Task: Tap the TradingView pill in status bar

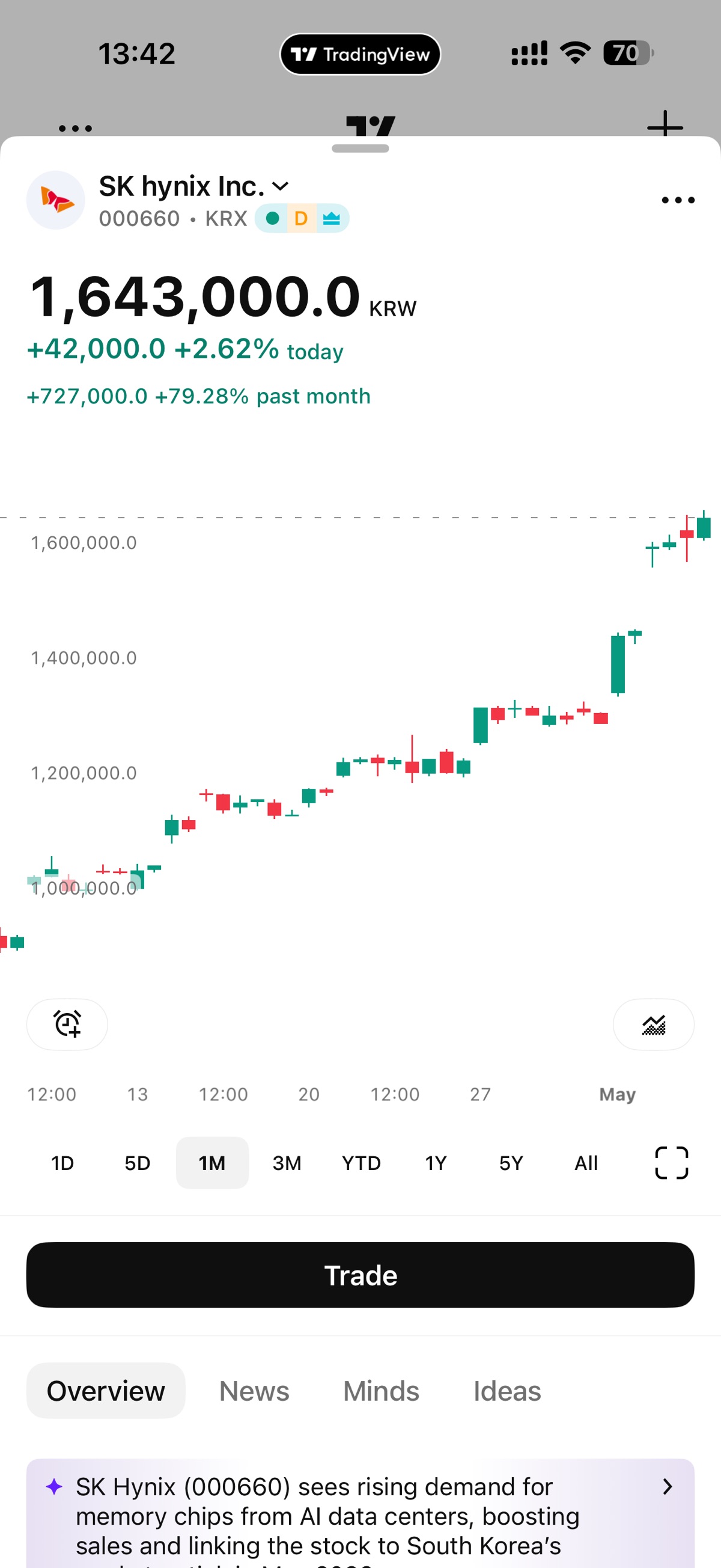Action: 360,54
